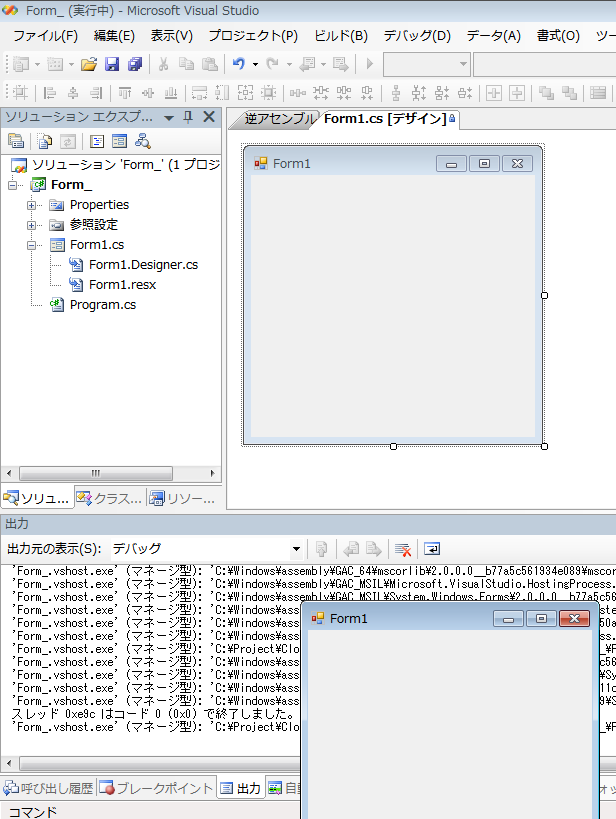Open the データ(A) menu
Viewport: 616px width, 819px height.
point(494,36)
